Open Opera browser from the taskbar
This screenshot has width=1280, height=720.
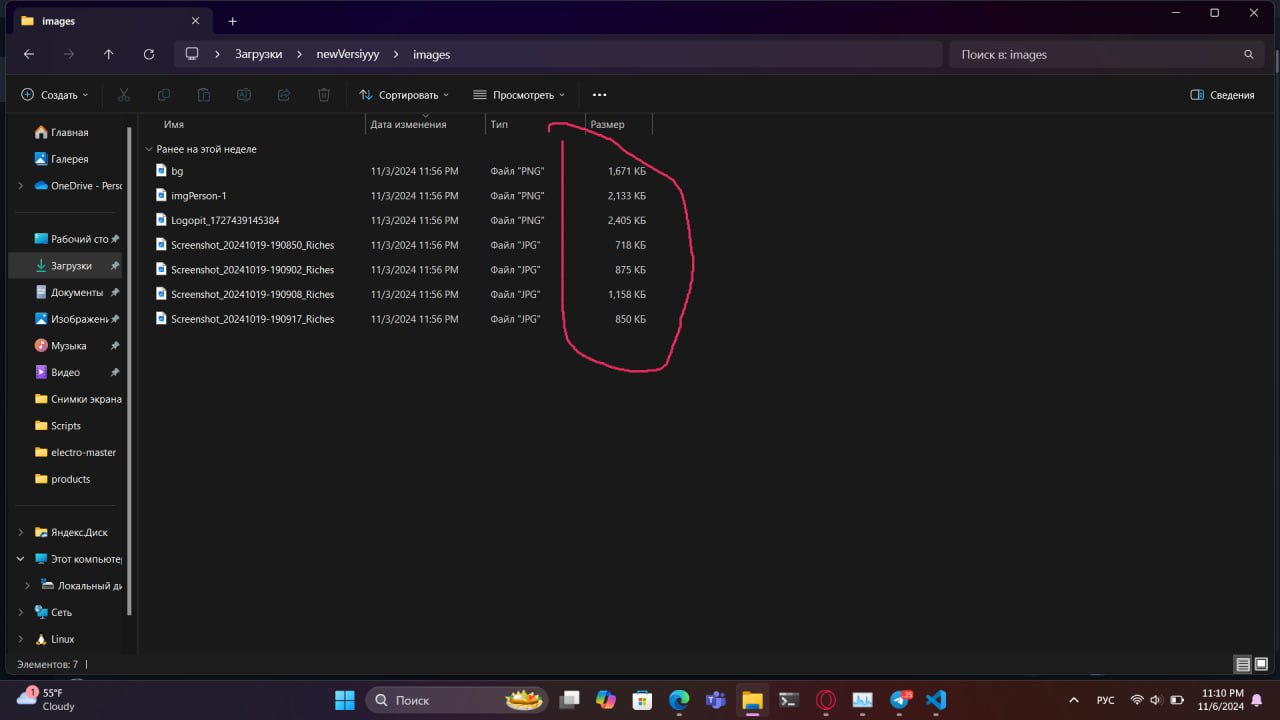(826, 700)
